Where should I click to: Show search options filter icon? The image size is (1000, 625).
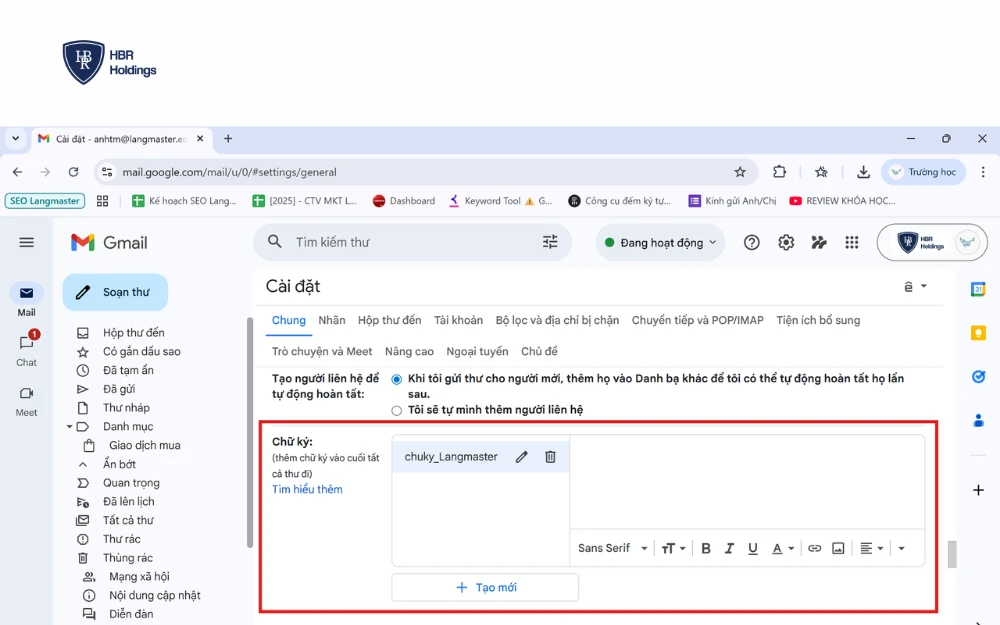click(x=550, y=242)
